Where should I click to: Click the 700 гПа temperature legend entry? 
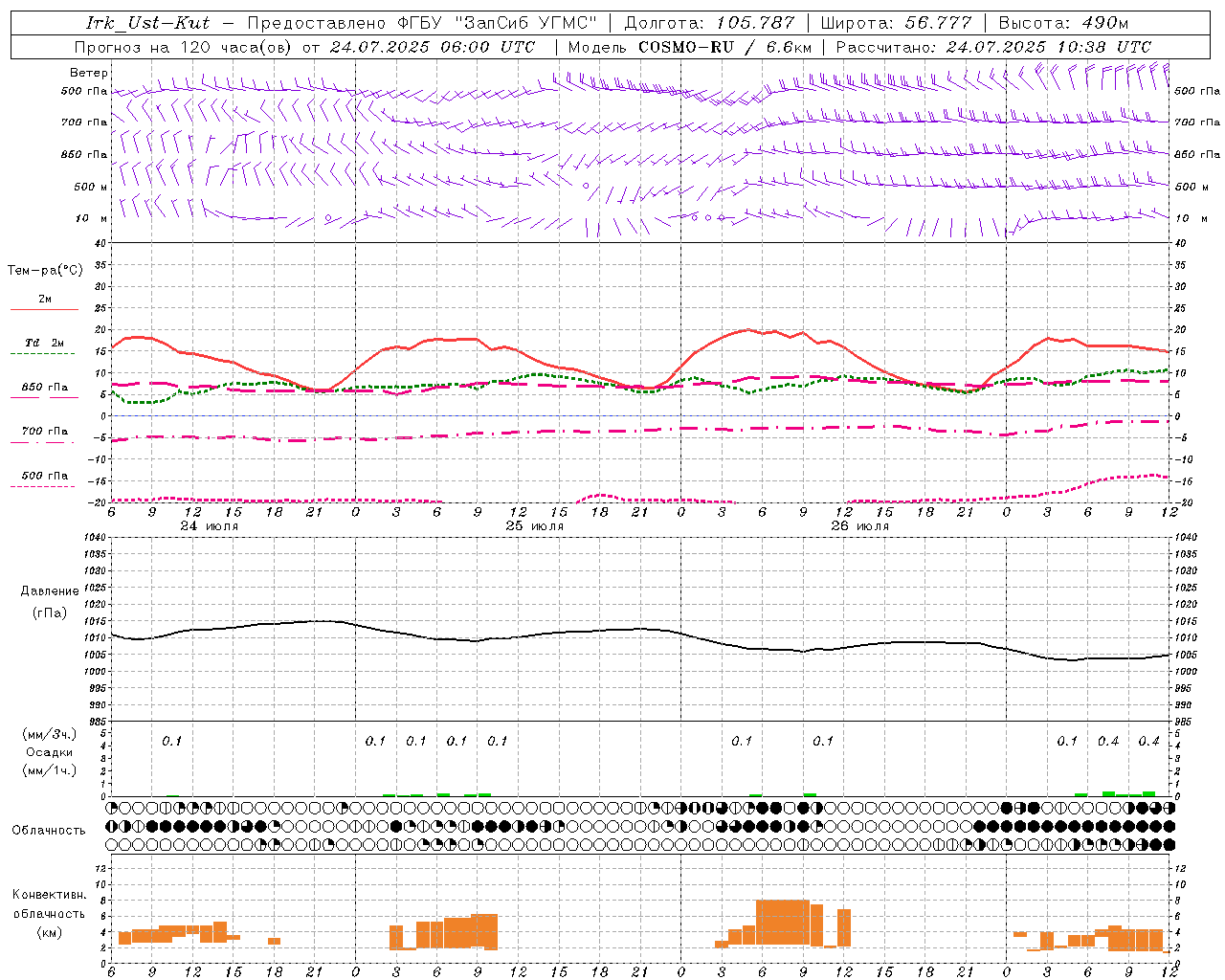coord(45,431)
